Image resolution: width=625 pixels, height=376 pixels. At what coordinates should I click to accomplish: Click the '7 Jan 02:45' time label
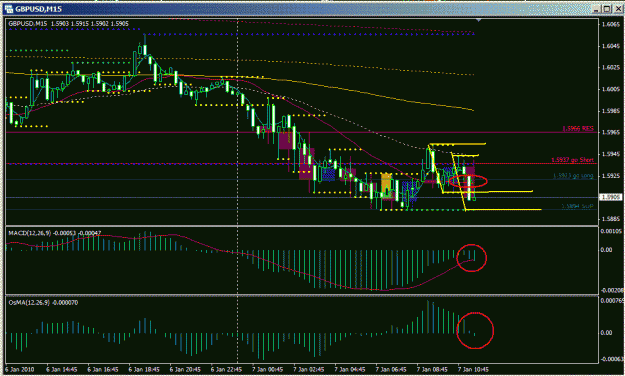point(309,370)
